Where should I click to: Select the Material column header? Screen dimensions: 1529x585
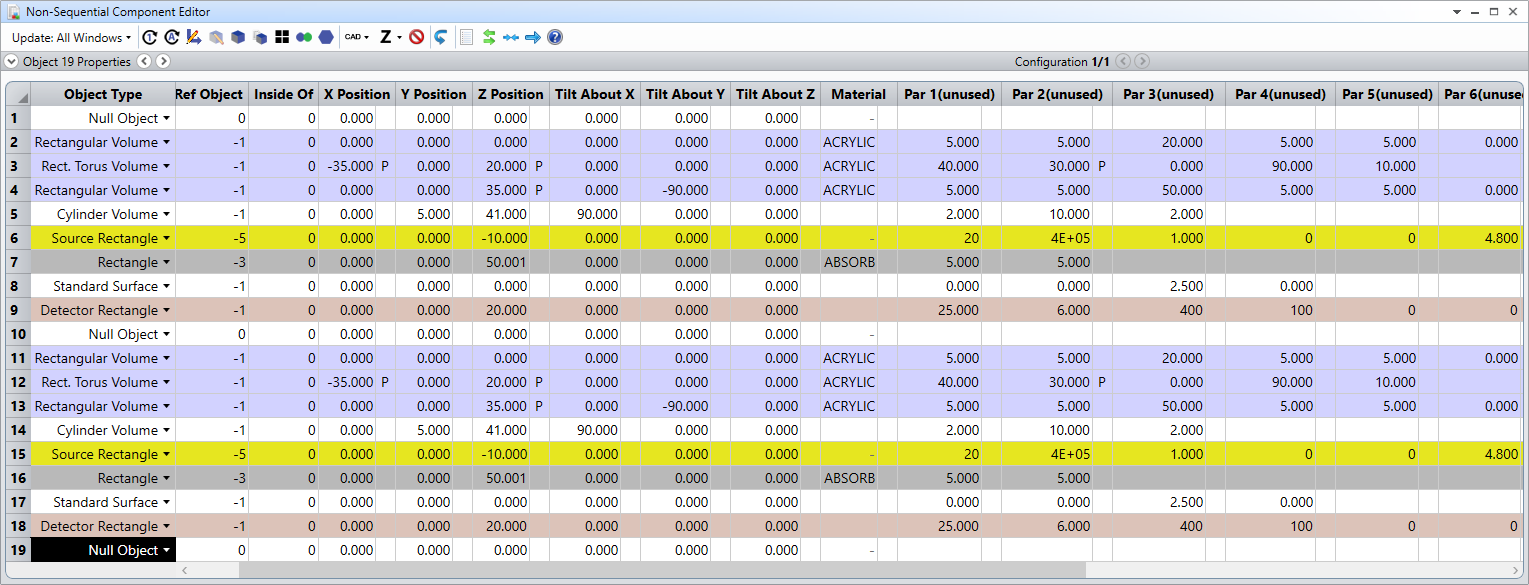[x=858, y=94]
